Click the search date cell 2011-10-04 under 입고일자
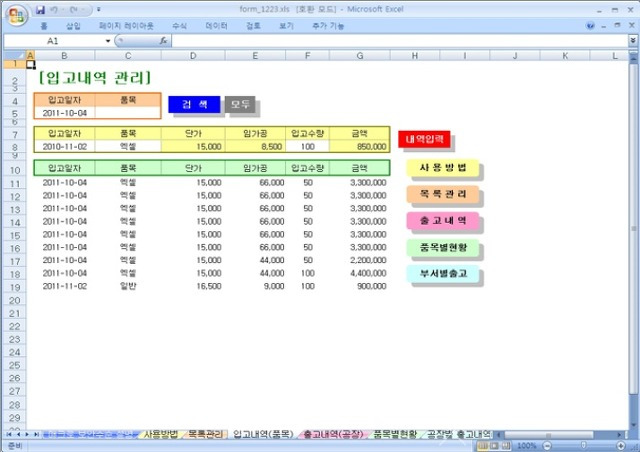Image resolution: width=640 pixels, height=452 pixels. point(64,113)
